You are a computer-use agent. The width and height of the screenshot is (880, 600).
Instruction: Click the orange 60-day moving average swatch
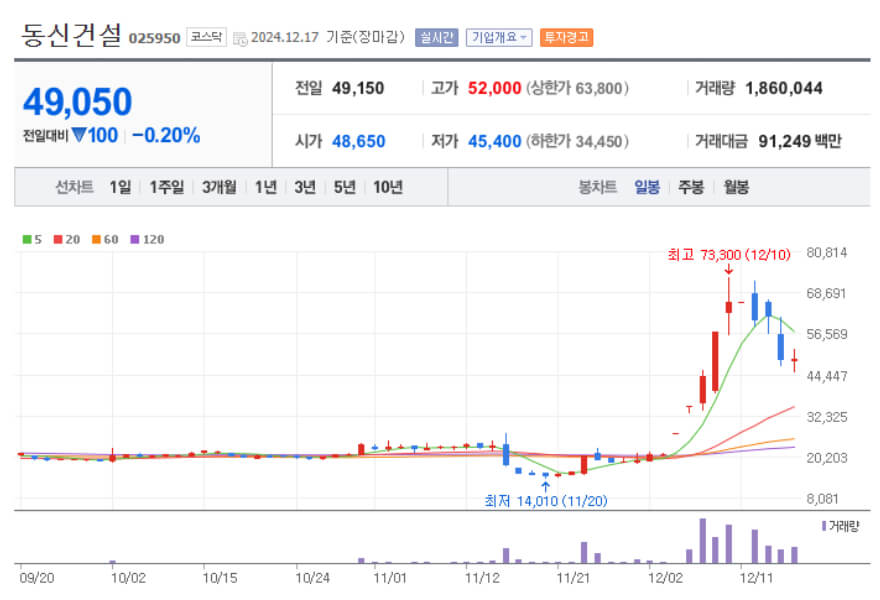(97, 240)
